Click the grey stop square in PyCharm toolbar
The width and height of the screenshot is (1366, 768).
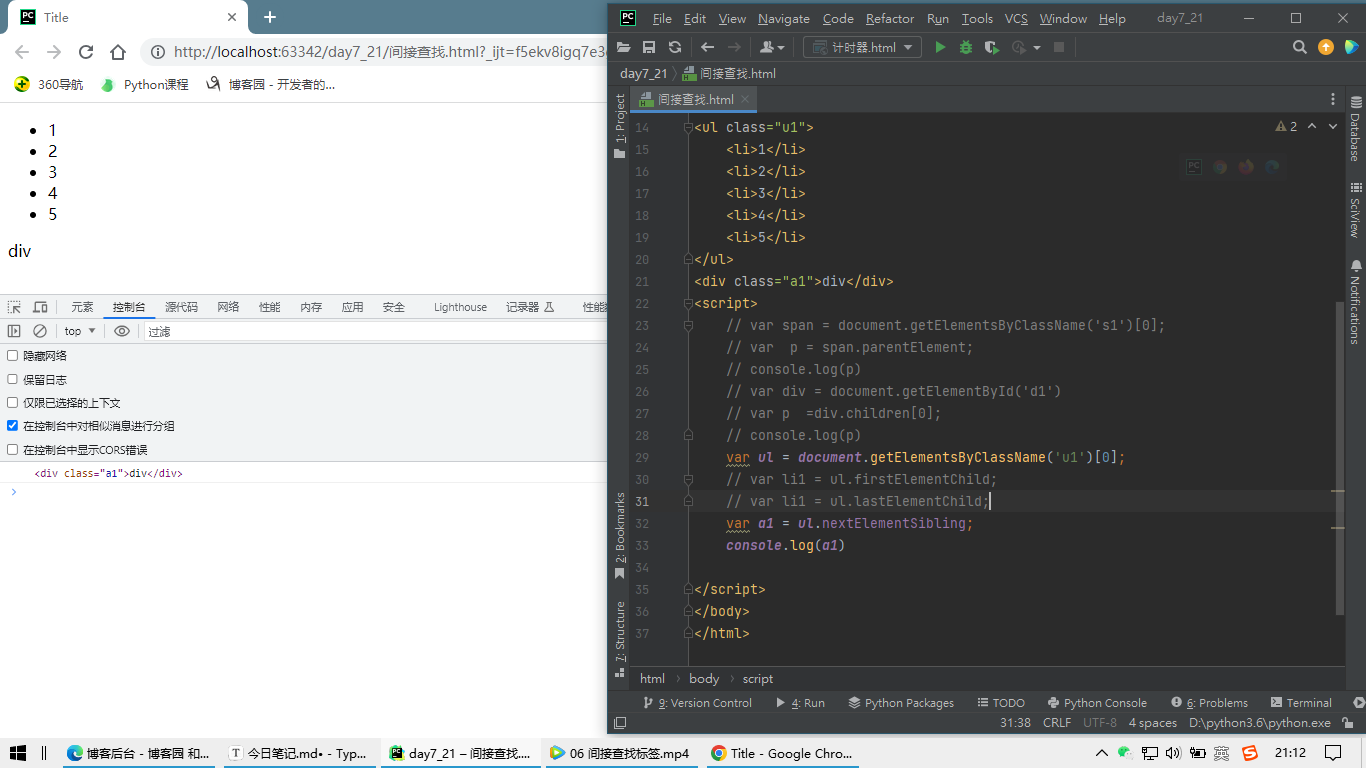pos(1059,47)
